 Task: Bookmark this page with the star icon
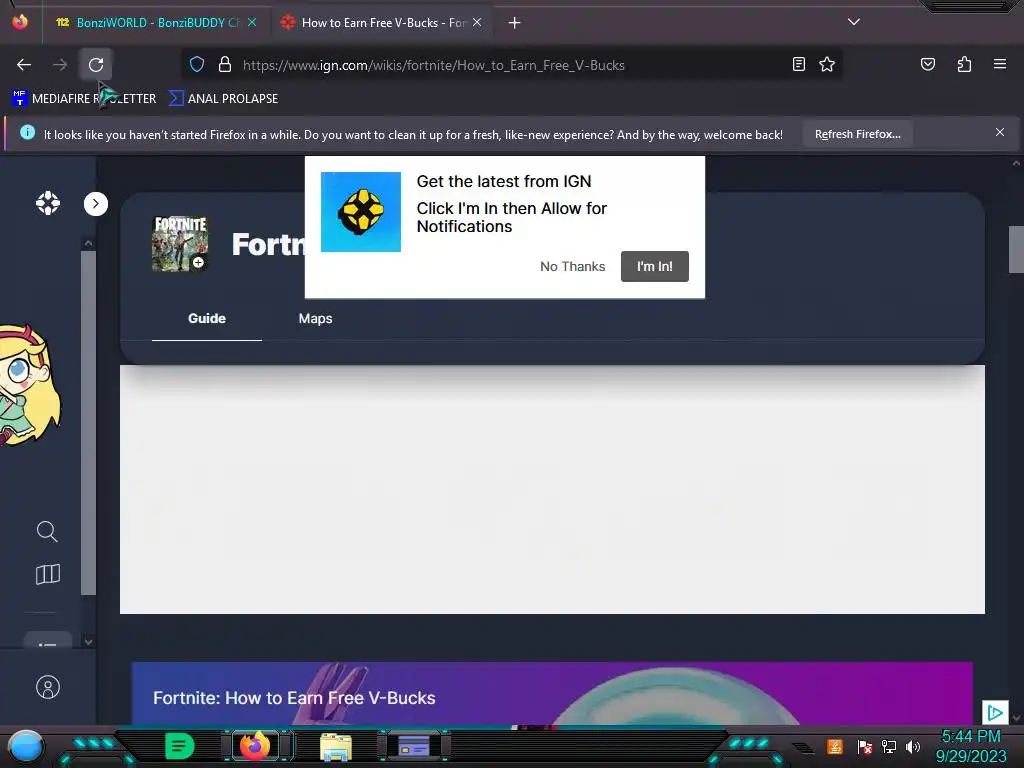pyautogui.click(x=827, y=64)
